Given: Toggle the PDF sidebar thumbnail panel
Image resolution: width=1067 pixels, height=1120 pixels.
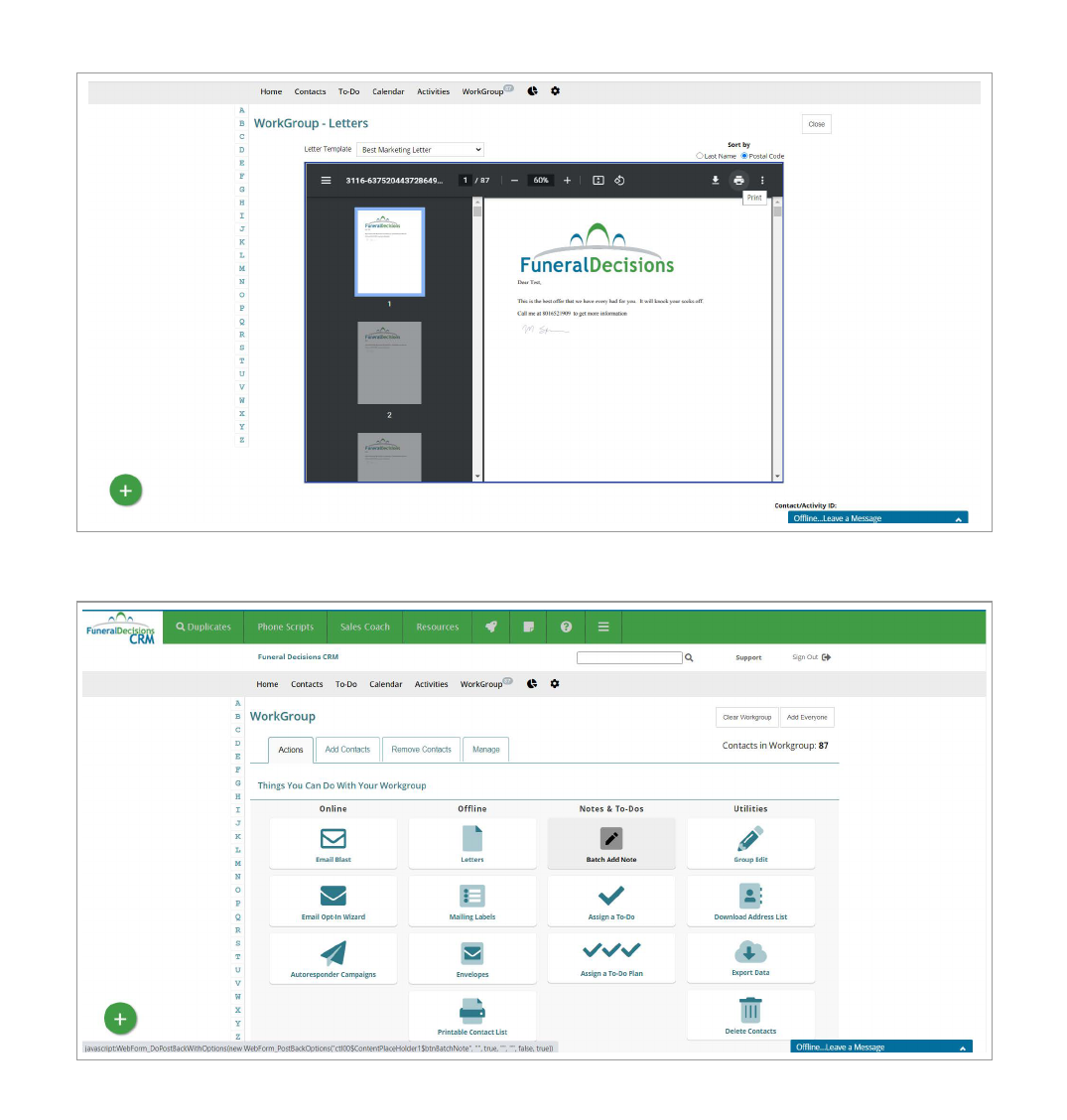Looking at the screenshot, I should tap(326, 181).
